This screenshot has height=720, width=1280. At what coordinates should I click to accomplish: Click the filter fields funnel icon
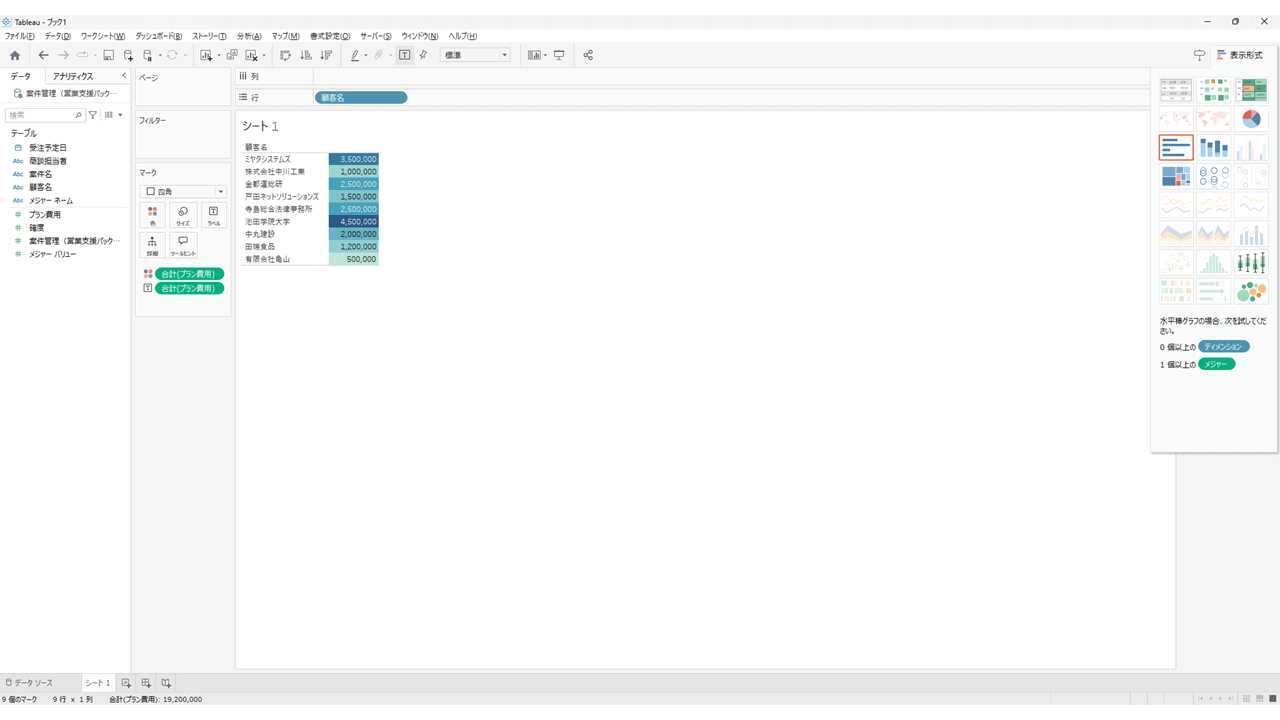coord(93,115)
